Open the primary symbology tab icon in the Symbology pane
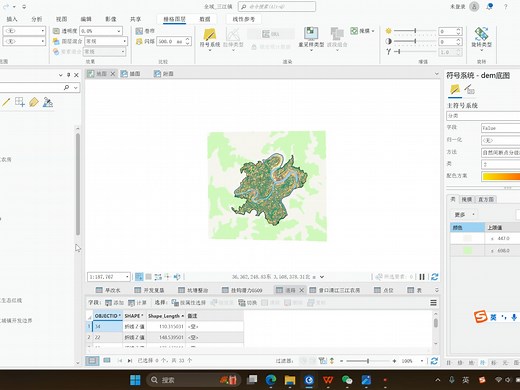Viewport: 520px width, 390px height. (455, 89)
